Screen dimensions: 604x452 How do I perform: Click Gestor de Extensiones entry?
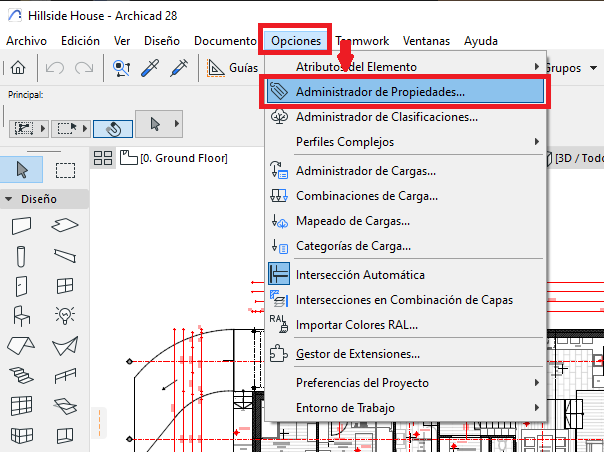point(357,353)
